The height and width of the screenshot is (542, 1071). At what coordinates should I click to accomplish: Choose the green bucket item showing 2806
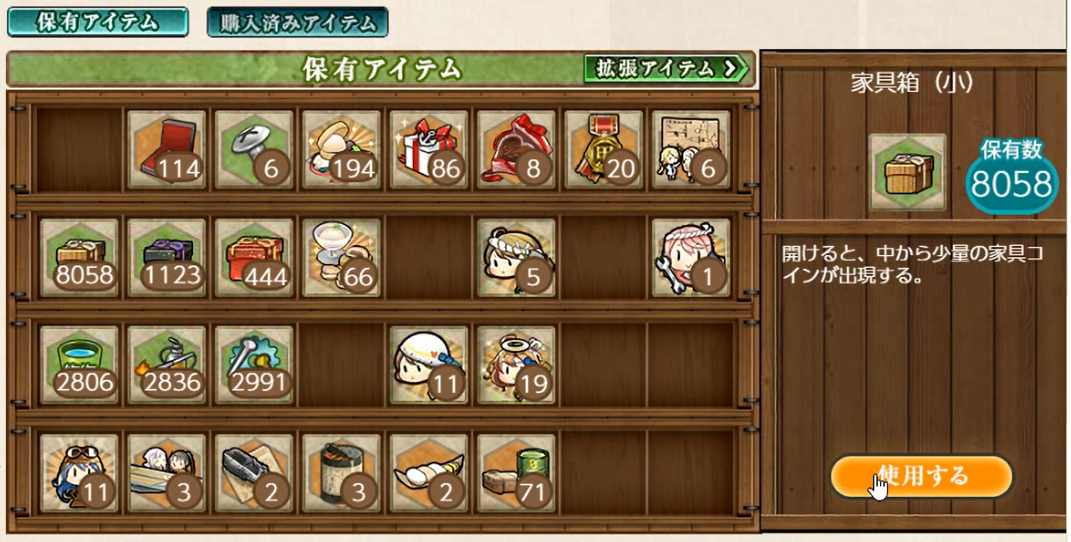[79, 365]
